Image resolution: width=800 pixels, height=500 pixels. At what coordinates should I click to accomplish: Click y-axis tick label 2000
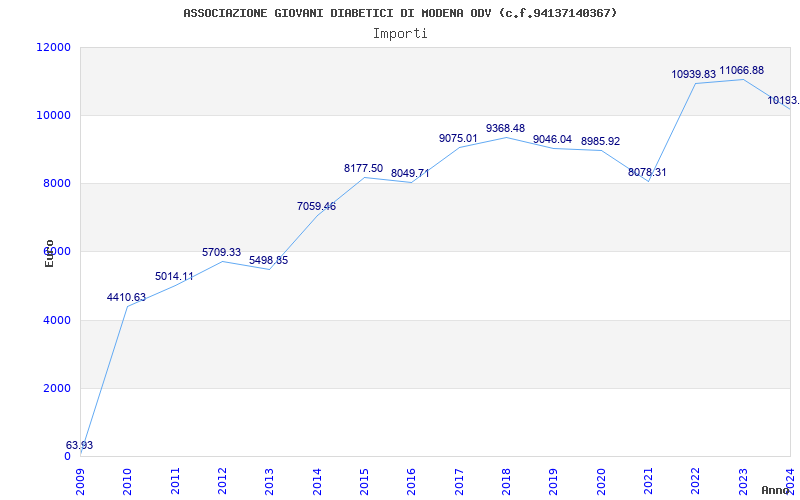click(x=56, y=389)
